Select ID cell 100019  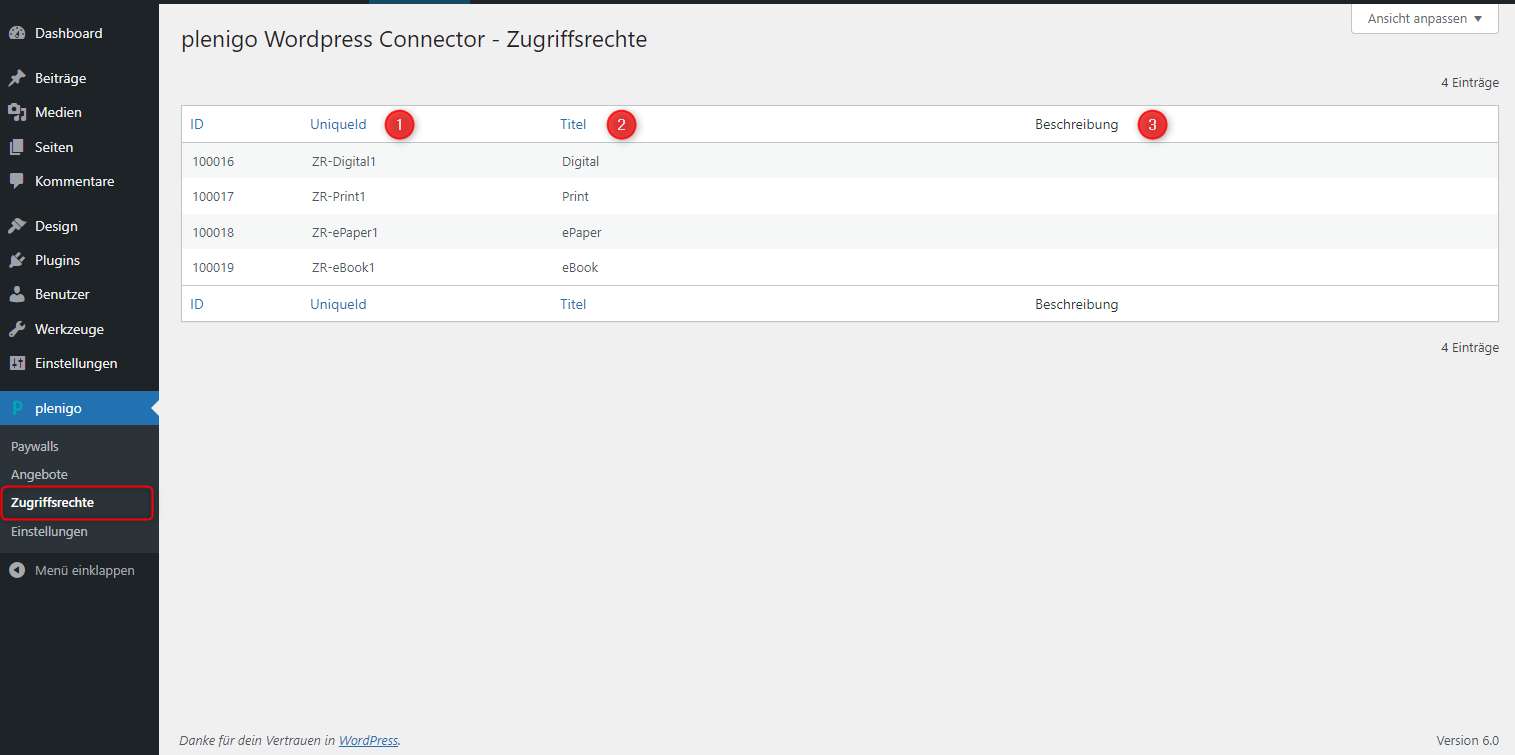(x=213, y=268)
